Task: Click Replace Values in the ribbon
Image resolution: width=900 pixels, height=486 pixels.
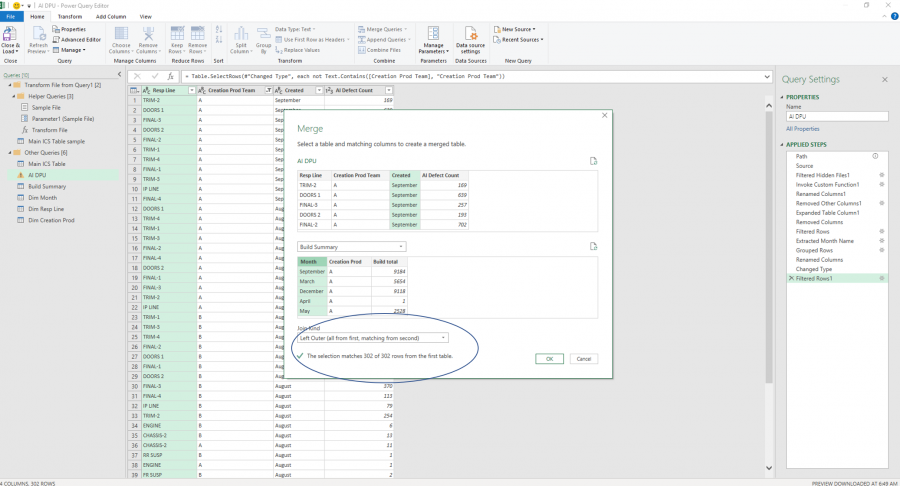Action: [x=297, y=50]
